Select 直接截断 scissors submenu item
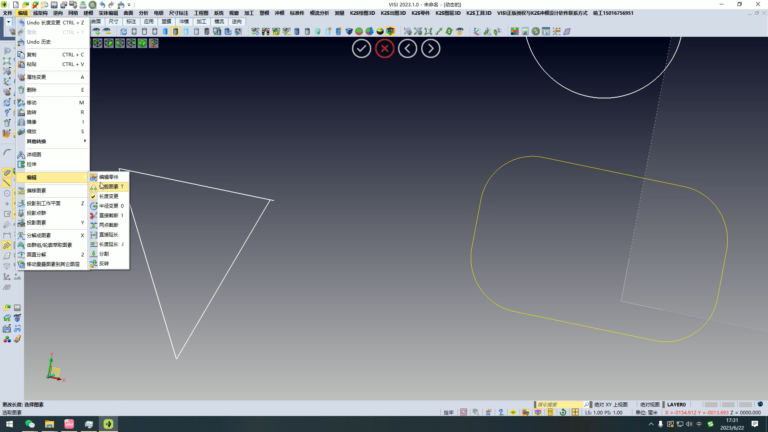Screen dimensions: 768x432 109,215
